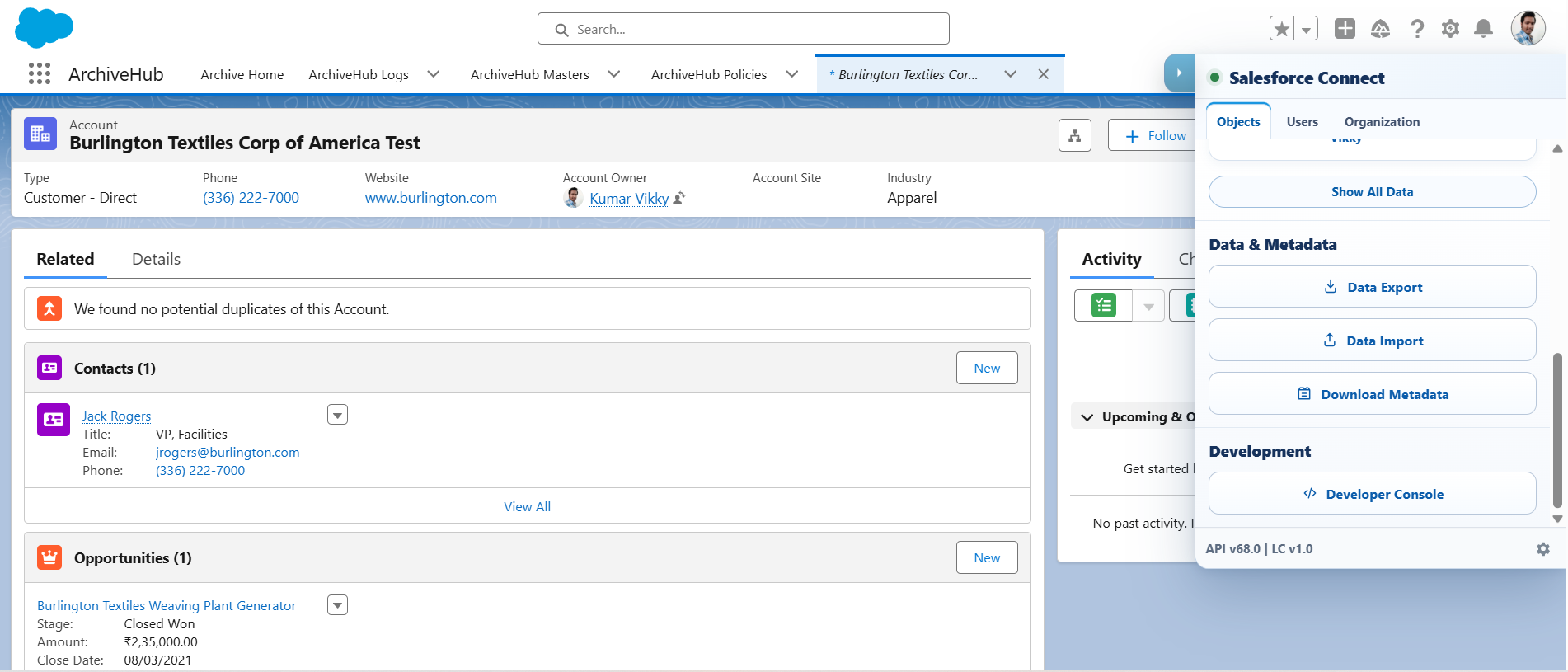The height and width of the screenshot is (672, 1568).
Task: Open the task actions dropdown arrow
Action: [x=1148, y=306]
